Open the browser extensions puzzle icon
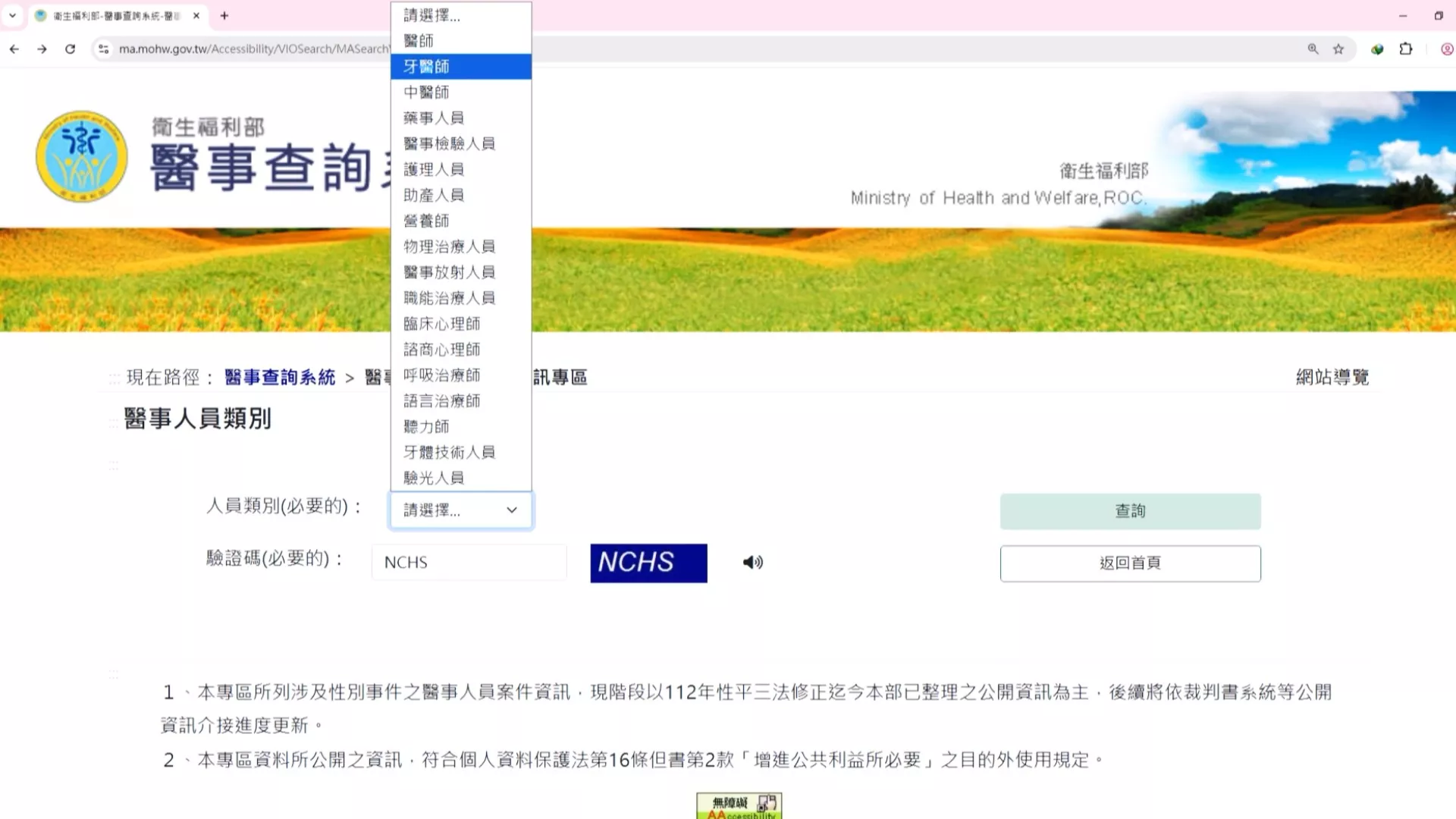1456x819 pixels. (1406, 49)
